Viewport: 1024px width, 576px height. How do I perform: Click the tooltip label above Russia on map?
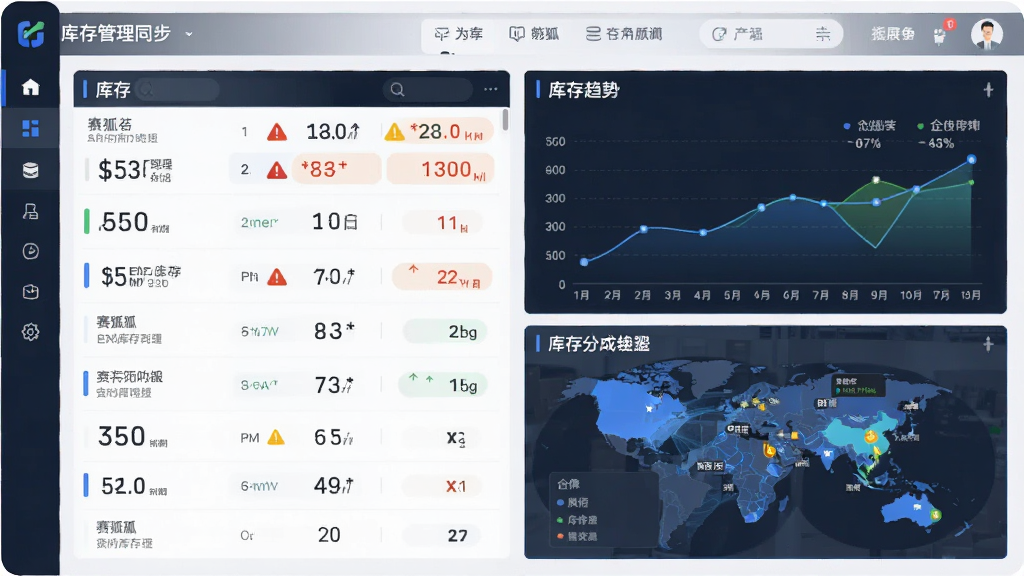(857, 385)
